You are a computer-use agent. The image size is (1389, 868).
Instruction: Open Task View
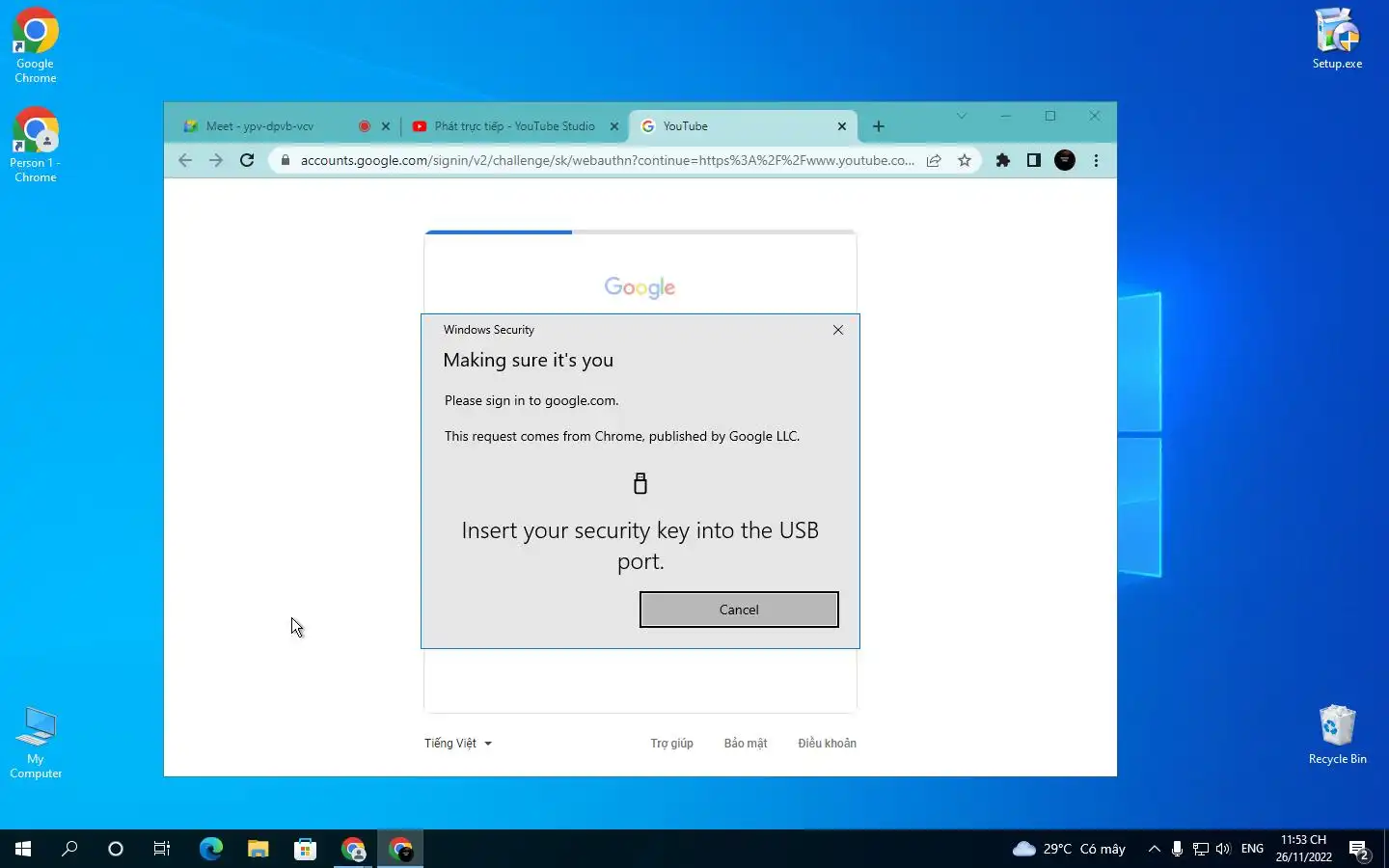click(162, 849)
